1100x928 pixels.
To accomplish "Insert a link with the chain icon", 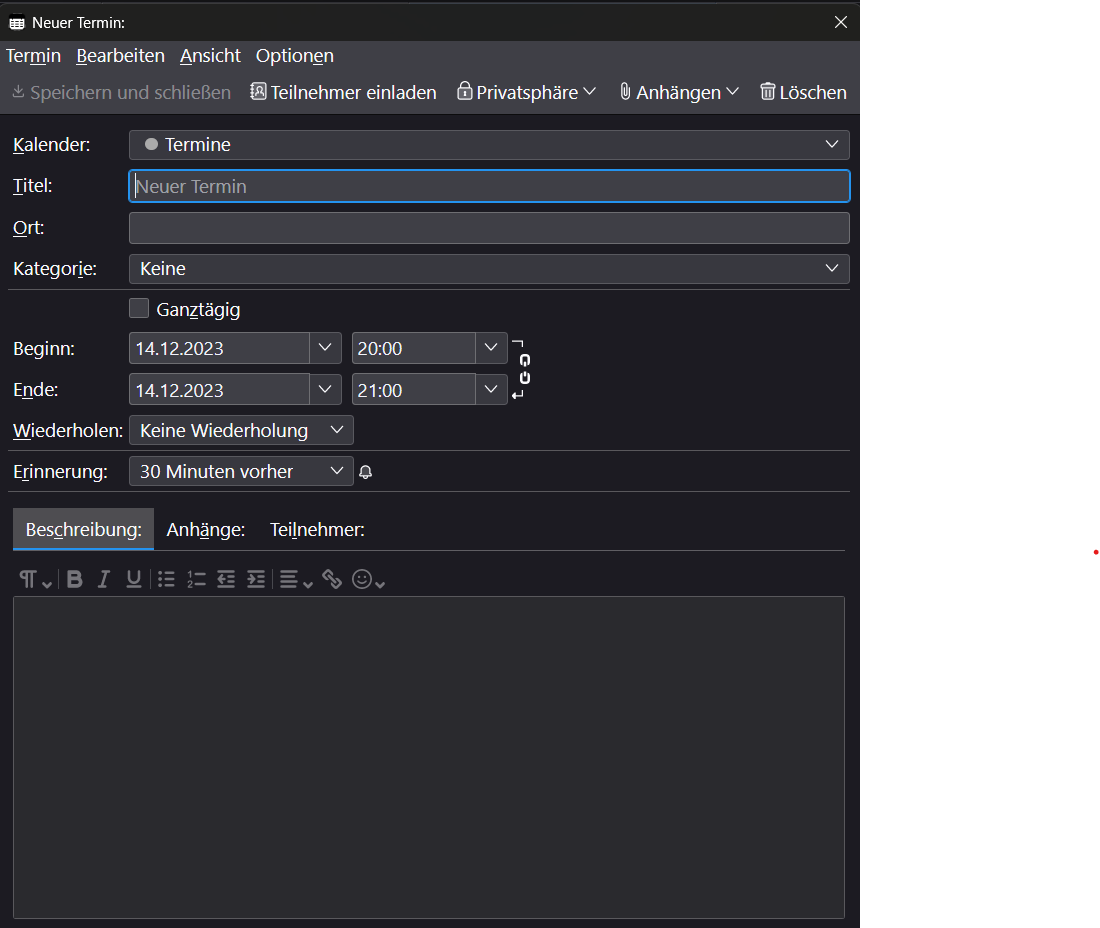I will point(332,580).
